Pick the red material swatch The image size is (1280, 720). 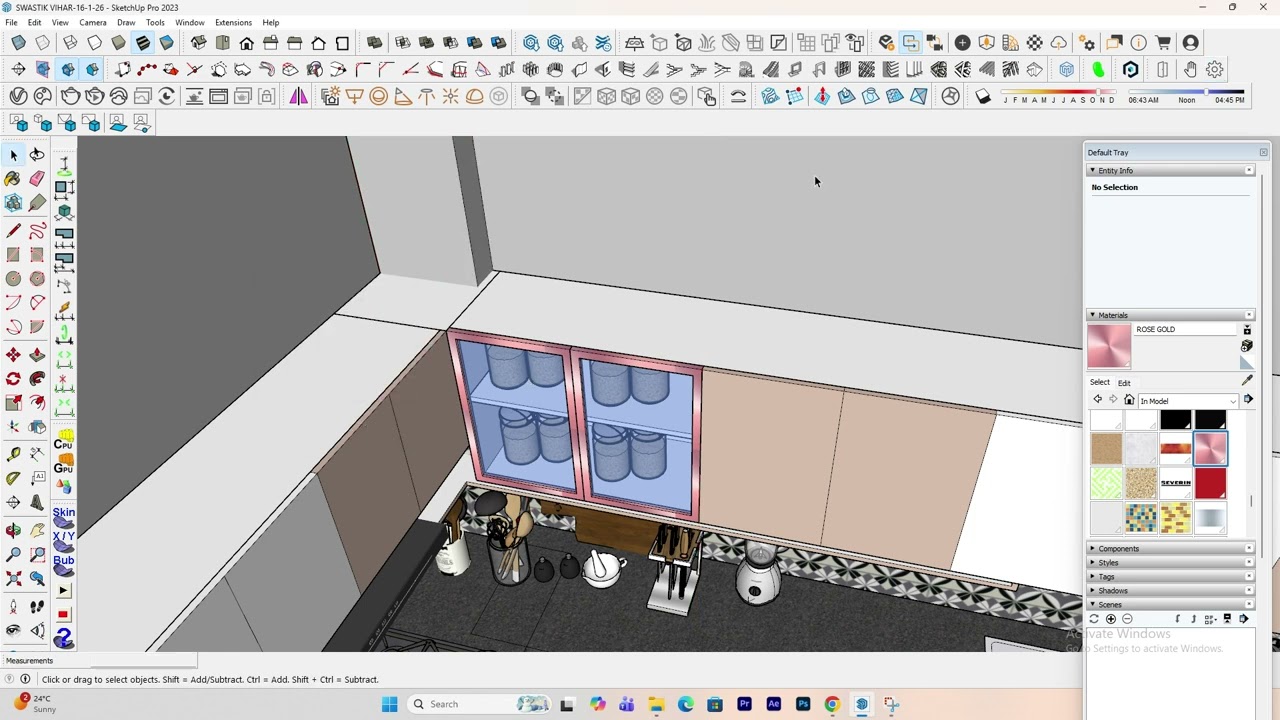(x=1210, y=484)
